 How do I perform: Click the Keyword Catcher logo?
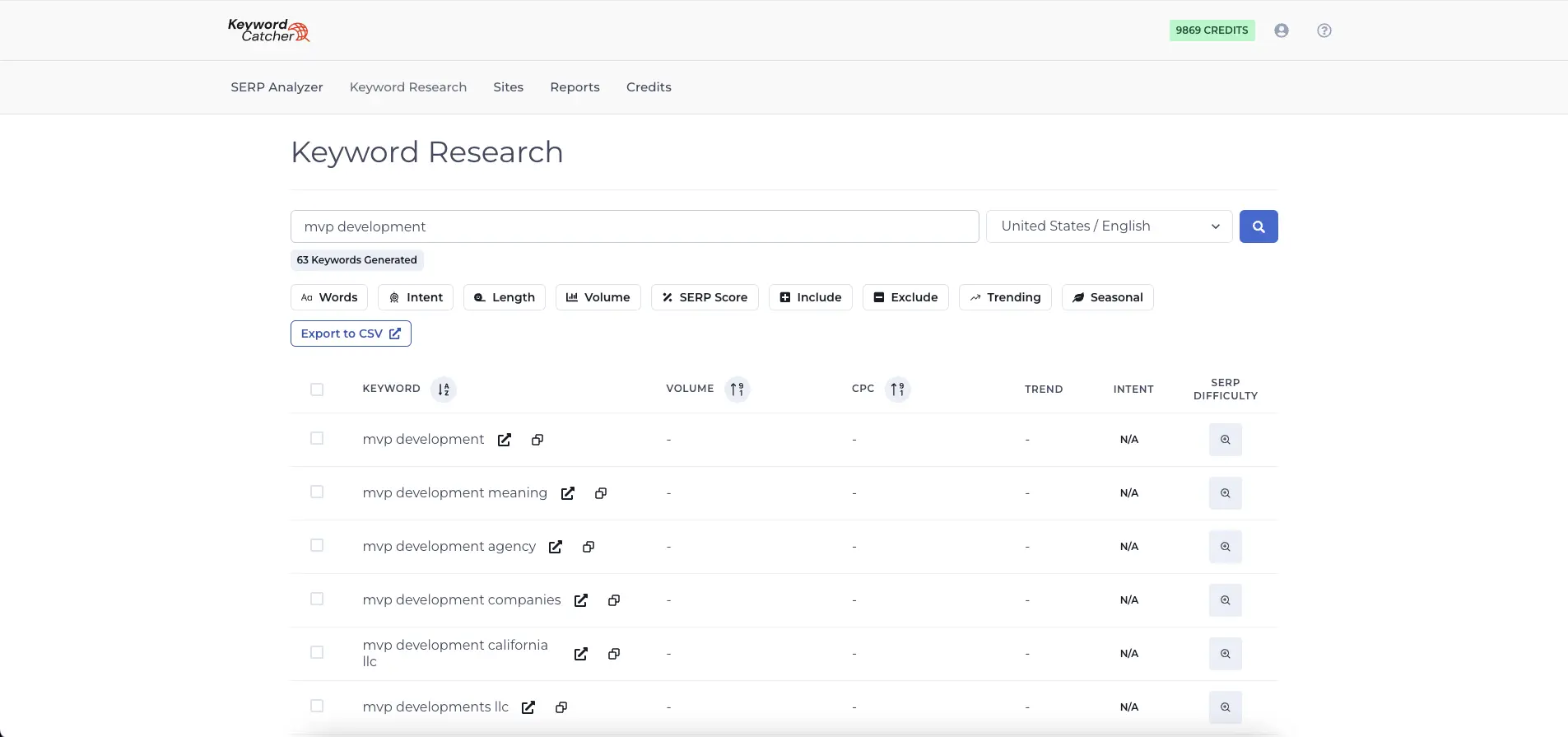(269, 30)
